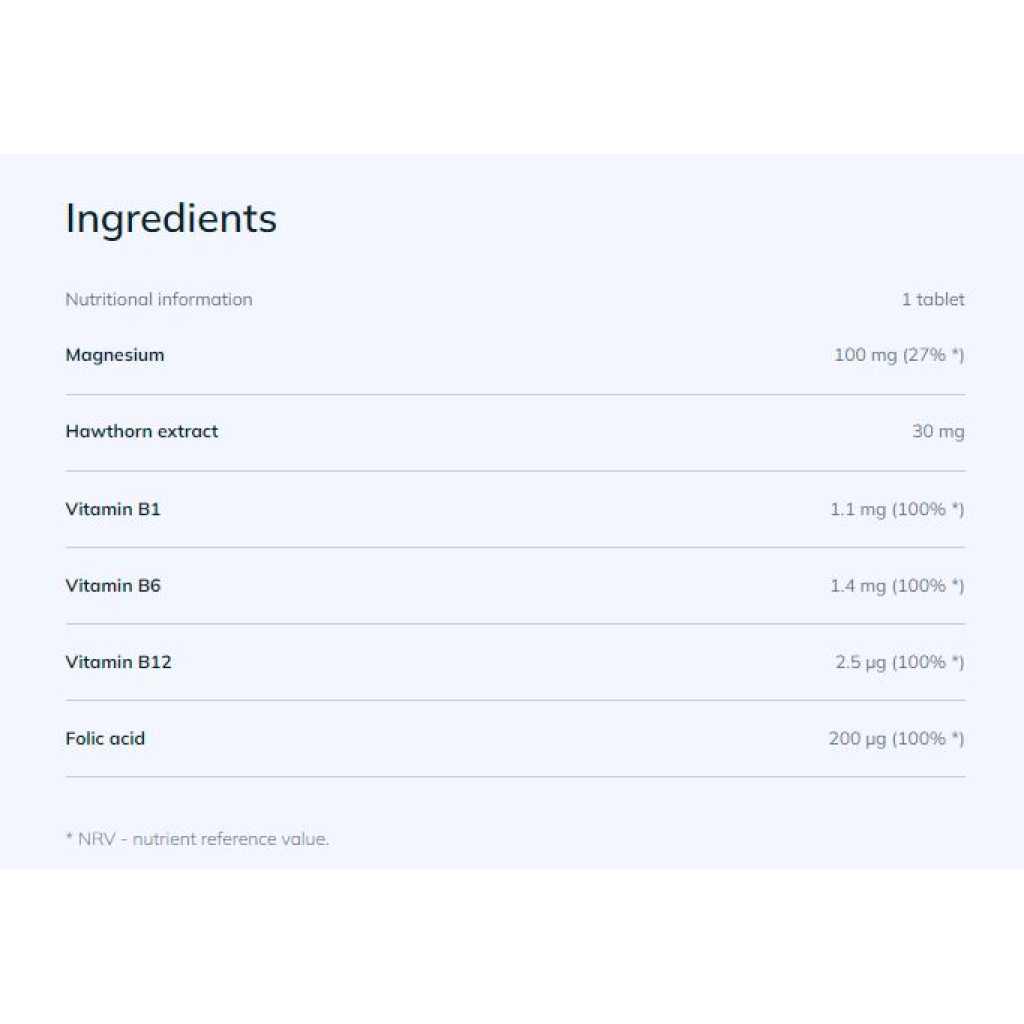Select the Nutritional information label
1024x1024 pixels.
coord(159,299)
